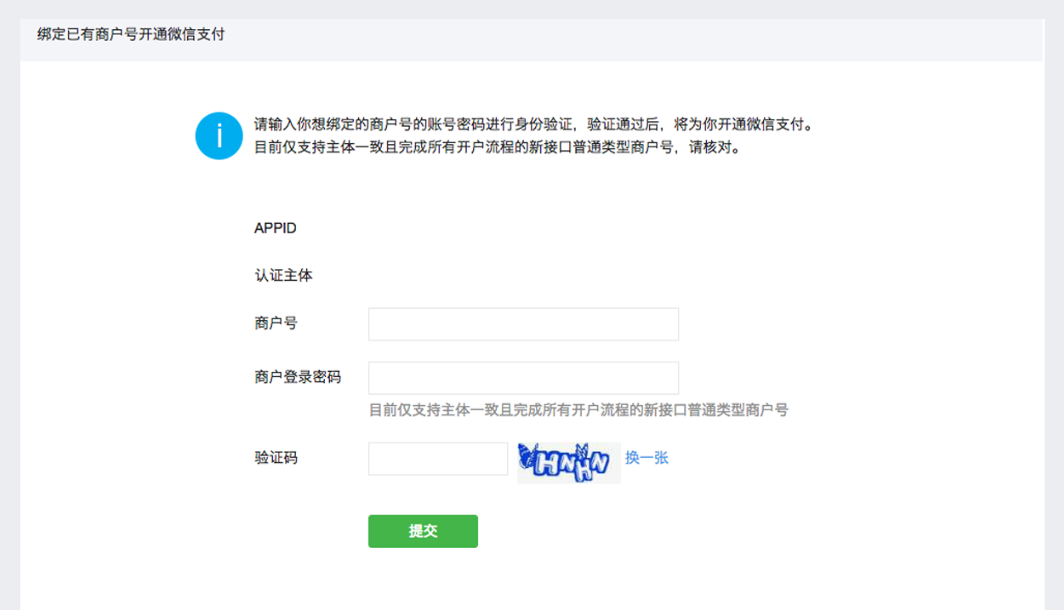Viewport: 1064px width, 610px height.
Task: Click the 验证码 label
Action: coord(276,458)
